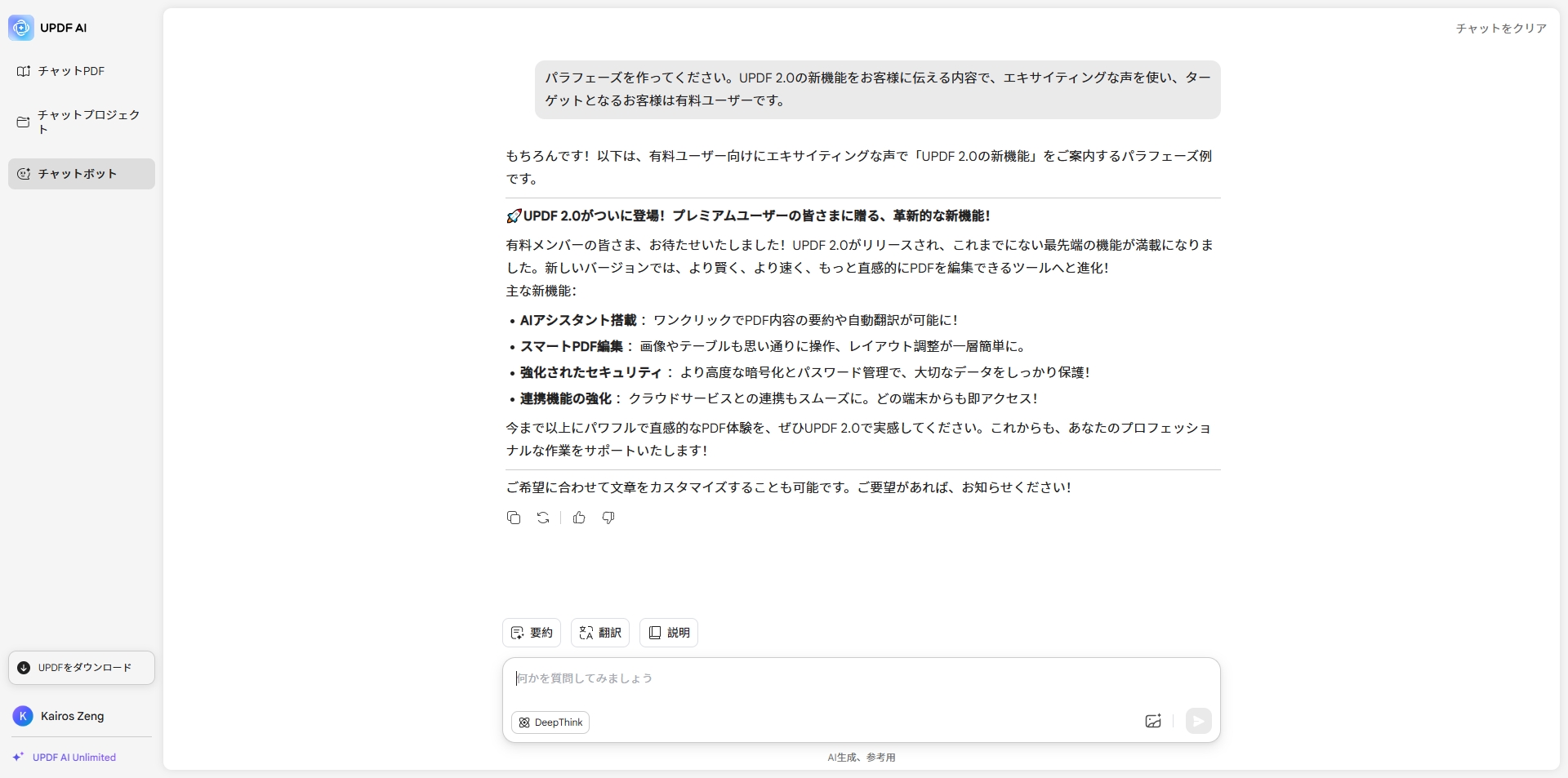Click the チャットプロジェクト folder icon
Image resolution: width=1568 pixels, height=778 pixels.
[24, 122]
